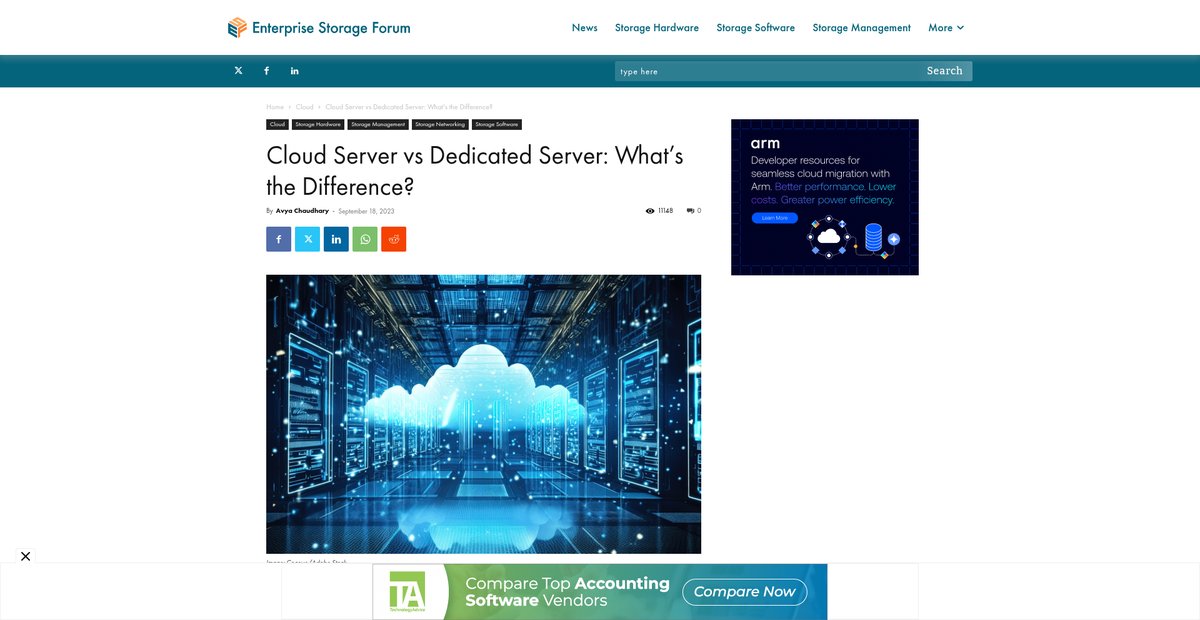Select the Storage Networking category tag
The image size is (1200, 620).
coord(440,125)
